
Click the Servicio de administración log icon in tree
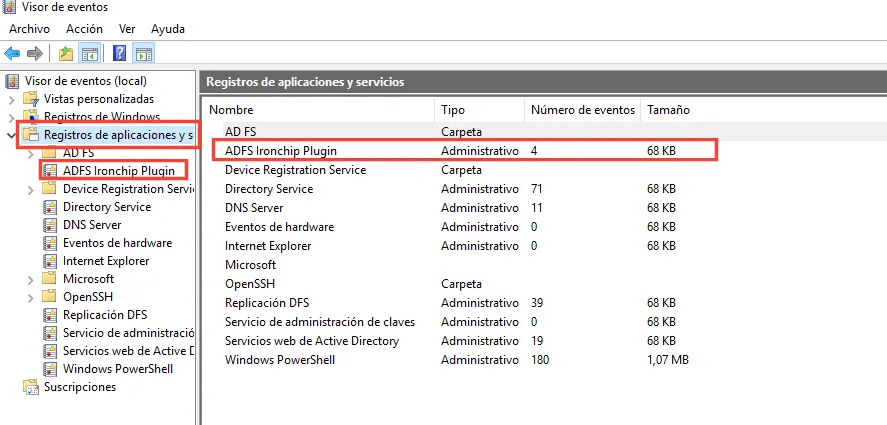point(50,333)
